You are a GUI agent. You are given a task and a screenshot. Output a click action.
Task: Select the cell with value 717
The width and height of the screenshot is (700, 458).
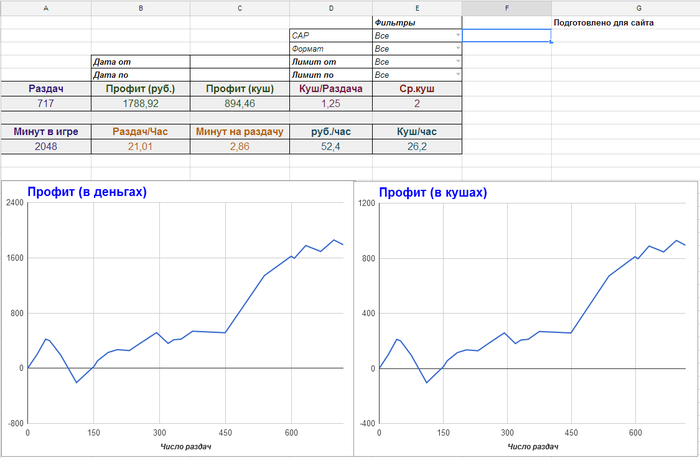coord(46,103)
